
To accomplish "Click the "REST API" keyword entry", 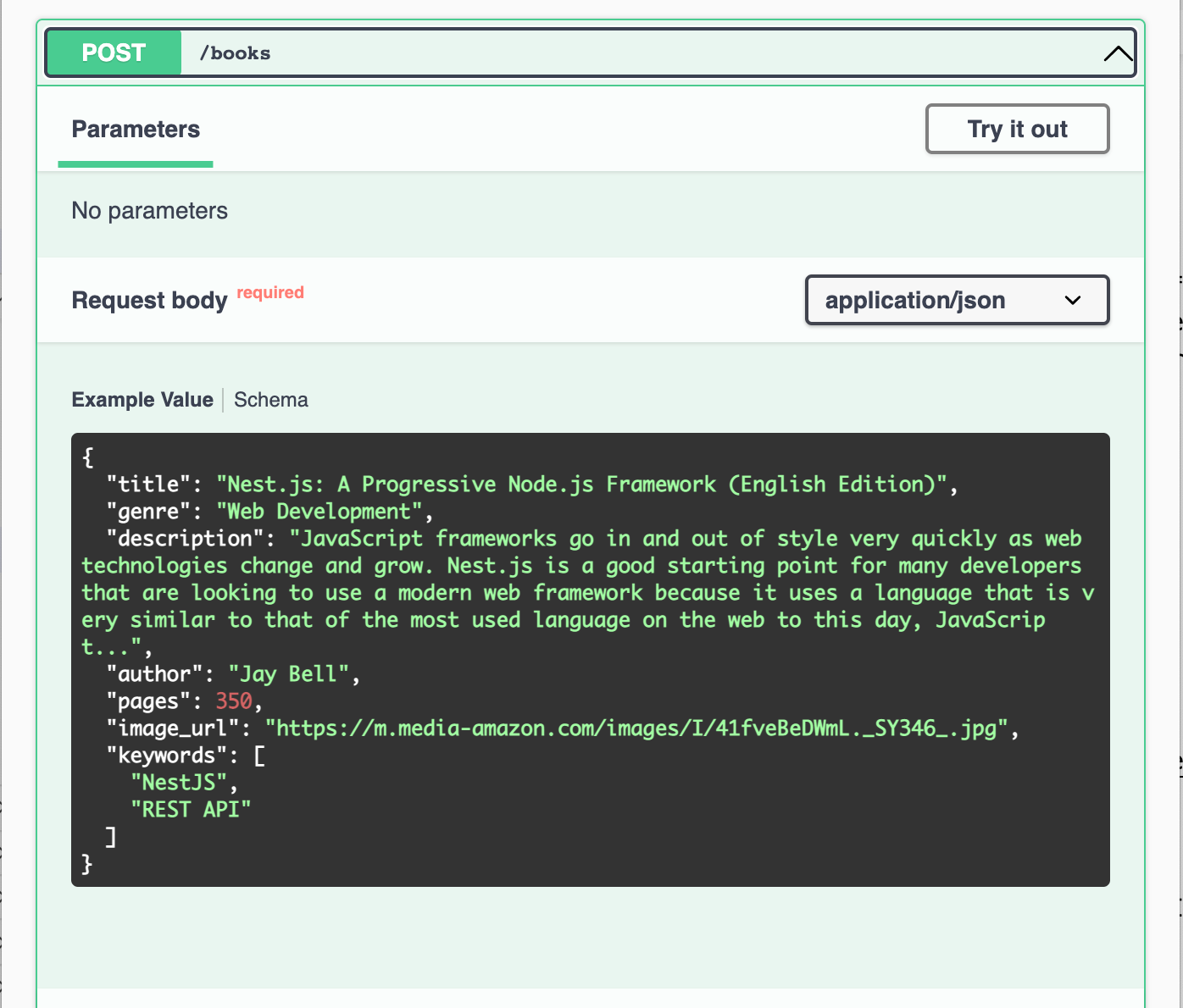I will 191,810.
